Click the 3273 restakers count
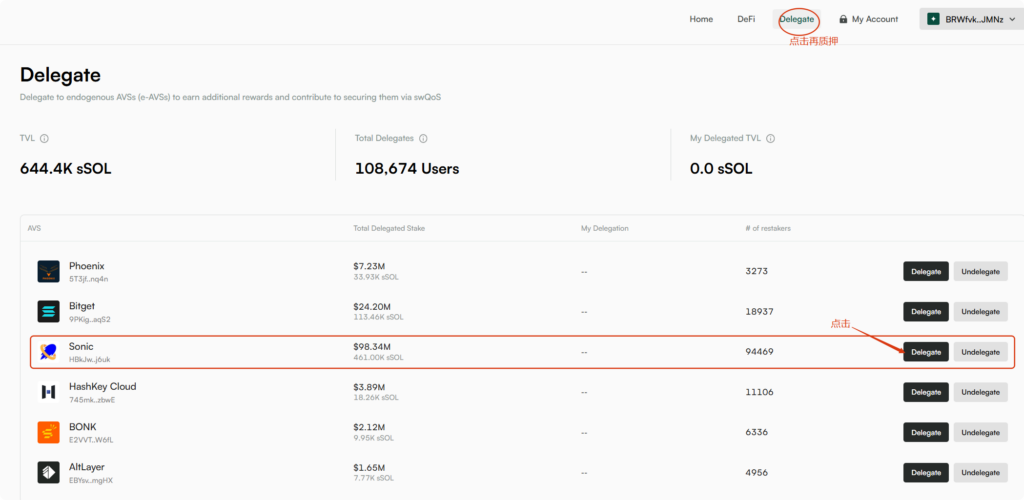 pyautogui.click(x=756, y=272)
